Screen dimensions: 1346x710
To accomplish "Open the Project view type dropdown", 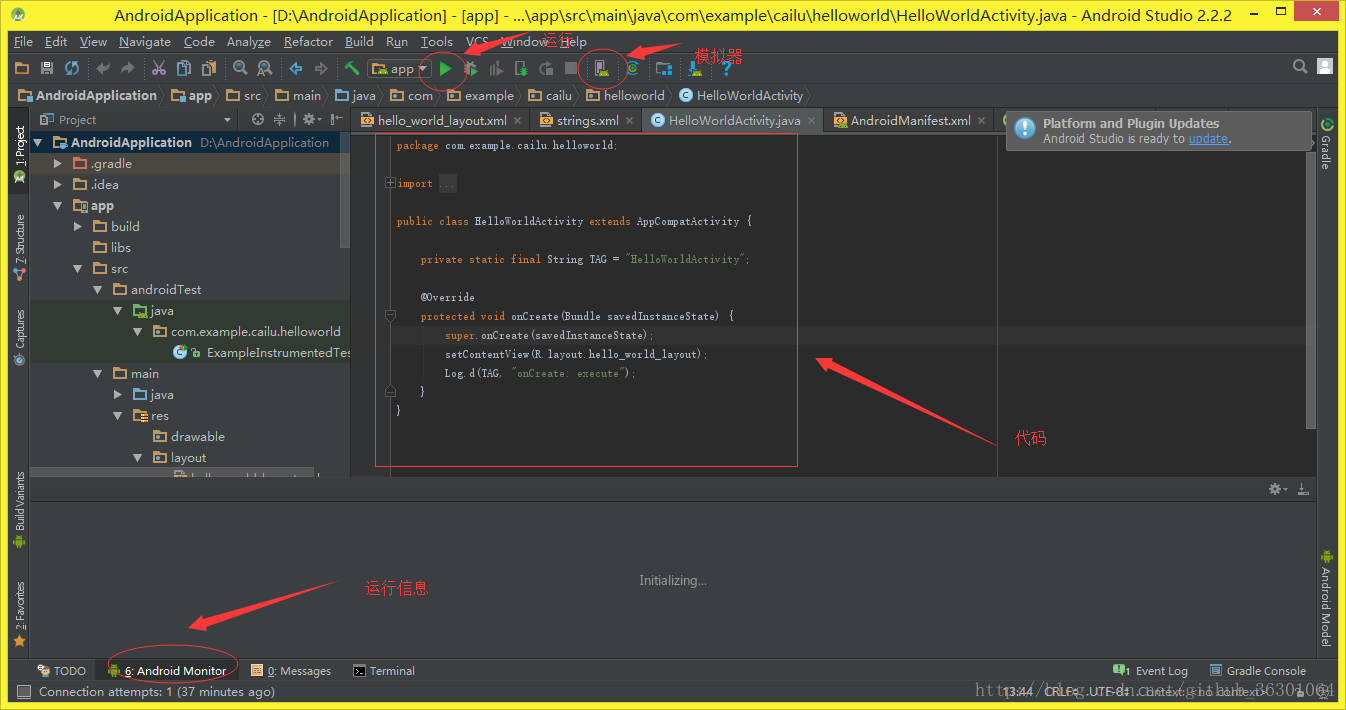I will (x=136, y=119).
